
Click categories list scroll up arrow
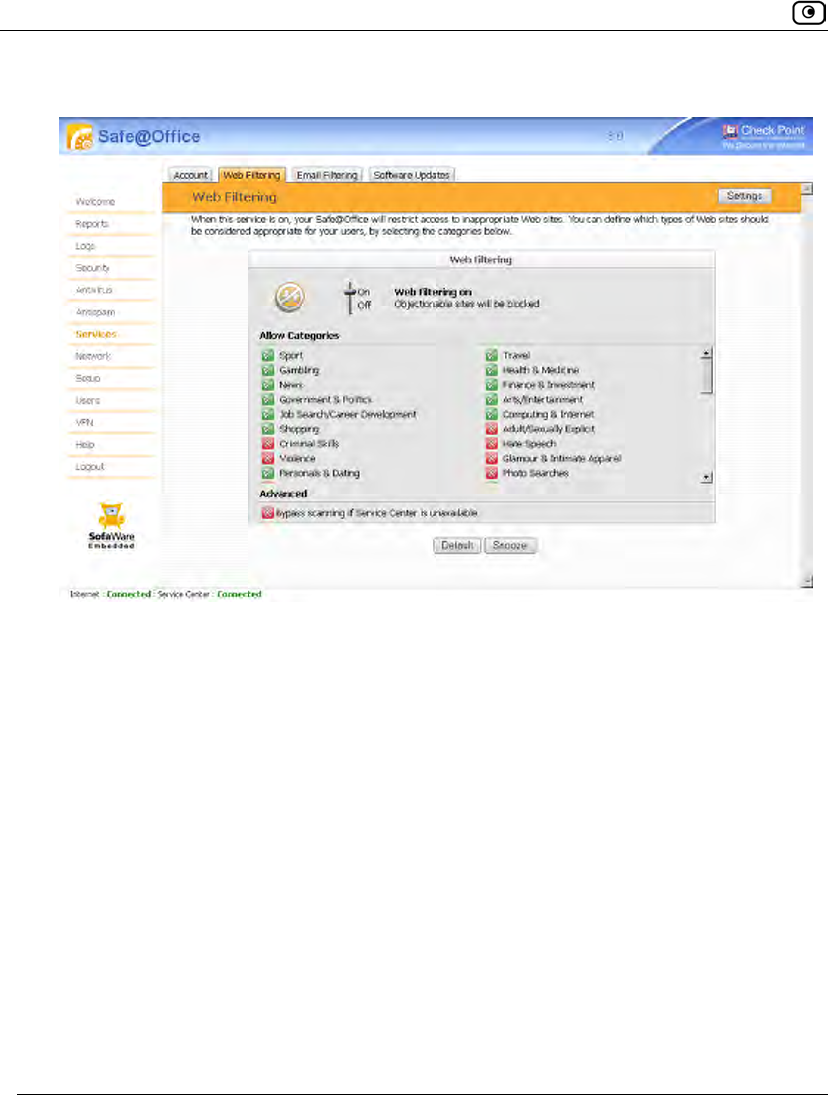707,353
